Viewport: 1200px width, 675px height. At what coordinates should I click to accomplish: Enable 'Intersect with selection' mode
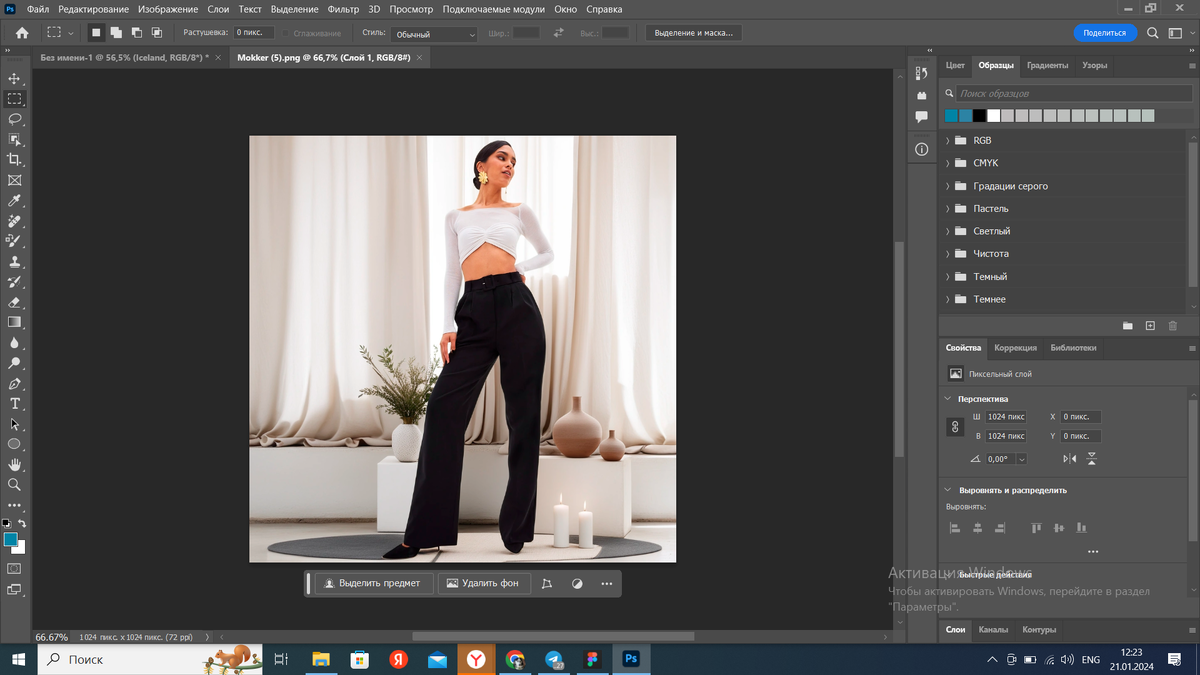[157, 33]
